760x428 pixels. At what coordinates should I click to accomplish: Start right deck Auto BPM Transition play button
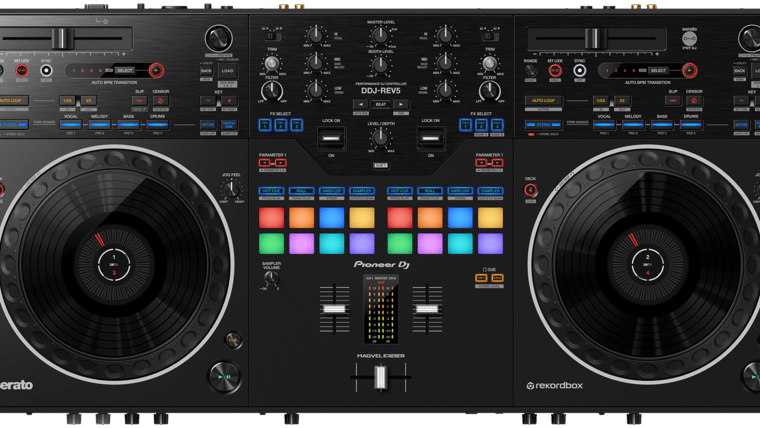(689, 71)
